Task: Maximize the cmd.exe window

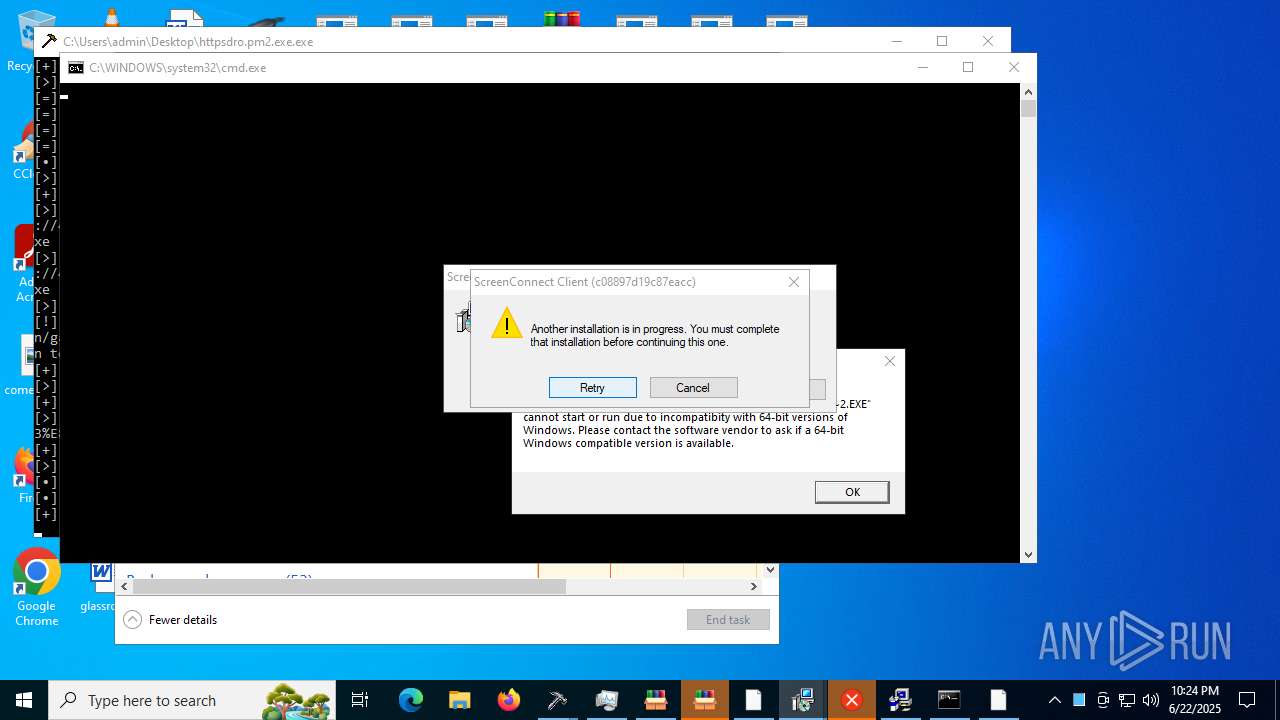Action: point(968,67)
